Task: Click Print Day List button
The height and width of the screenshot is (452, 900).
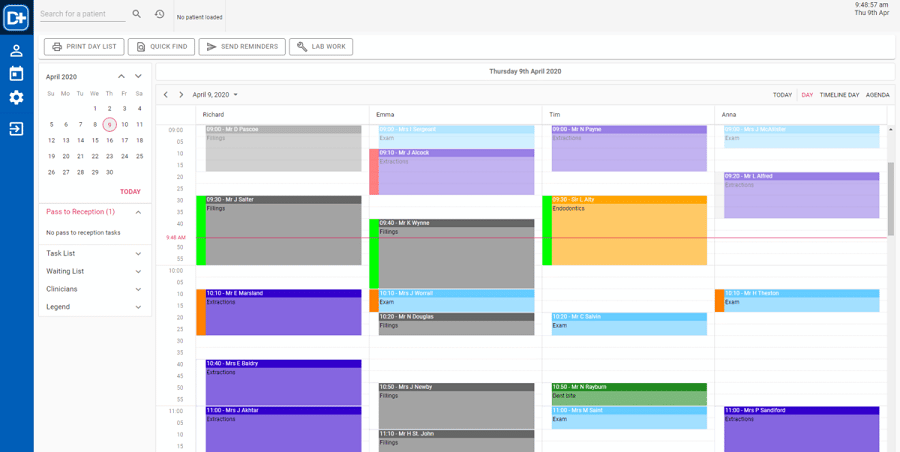Action: click(x=84, y=47)
